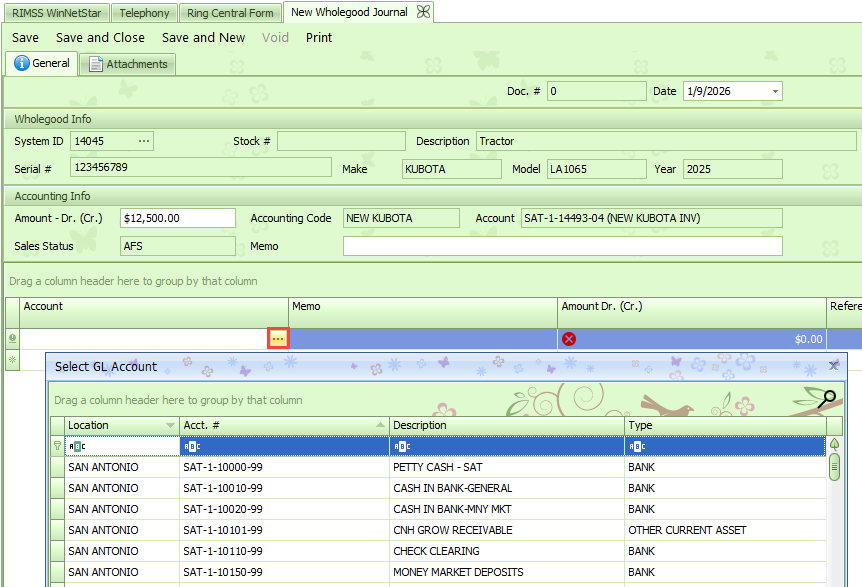The image size is (862, 587).
Task: Open the Date dropdown calendar
Action: pyautogui.click(x=775, y=92)
